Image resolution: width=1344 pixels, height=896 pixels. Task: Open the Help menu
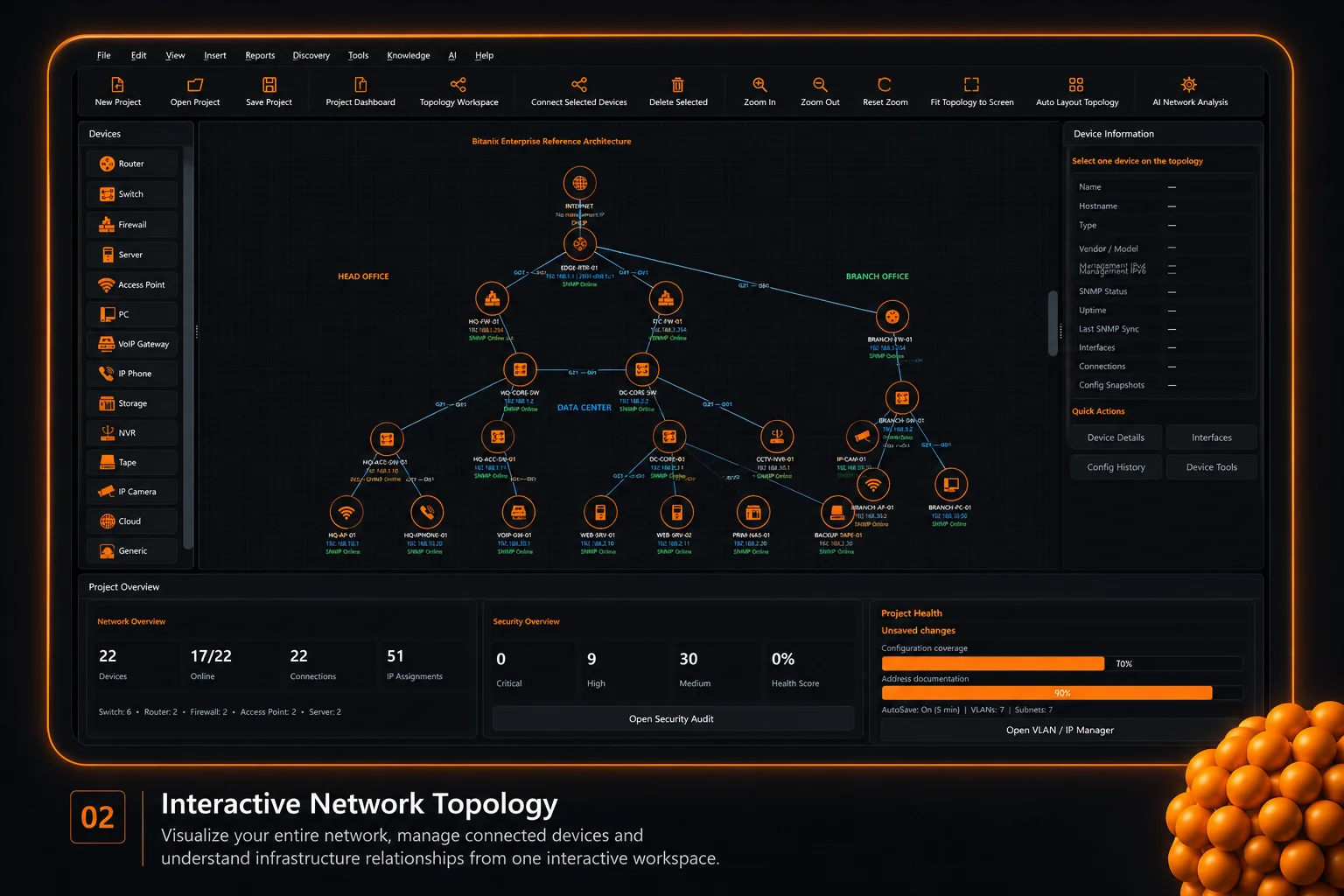pyautogui.click(x=485, y=55)
